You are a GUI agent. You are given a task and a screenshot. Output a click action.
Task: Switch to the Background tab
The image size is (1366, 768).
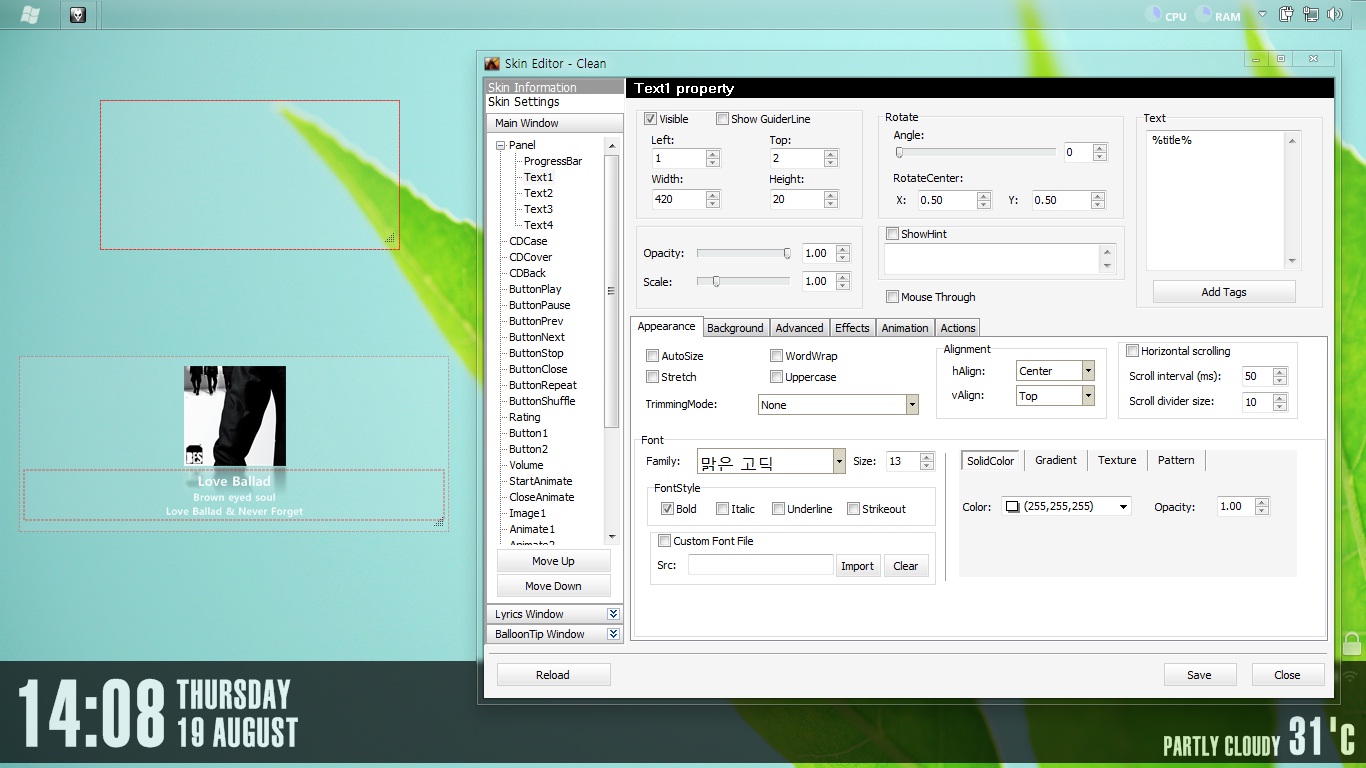click(735, 328)
